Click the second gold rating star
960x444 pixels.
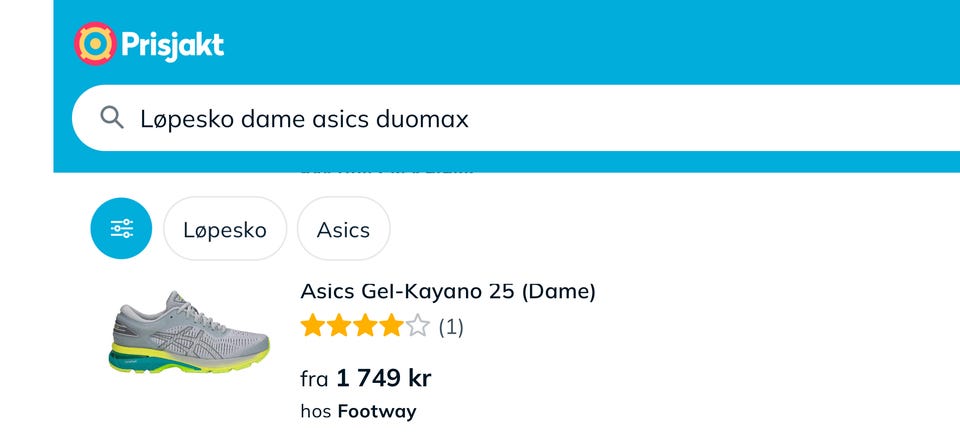click(339, 326)
